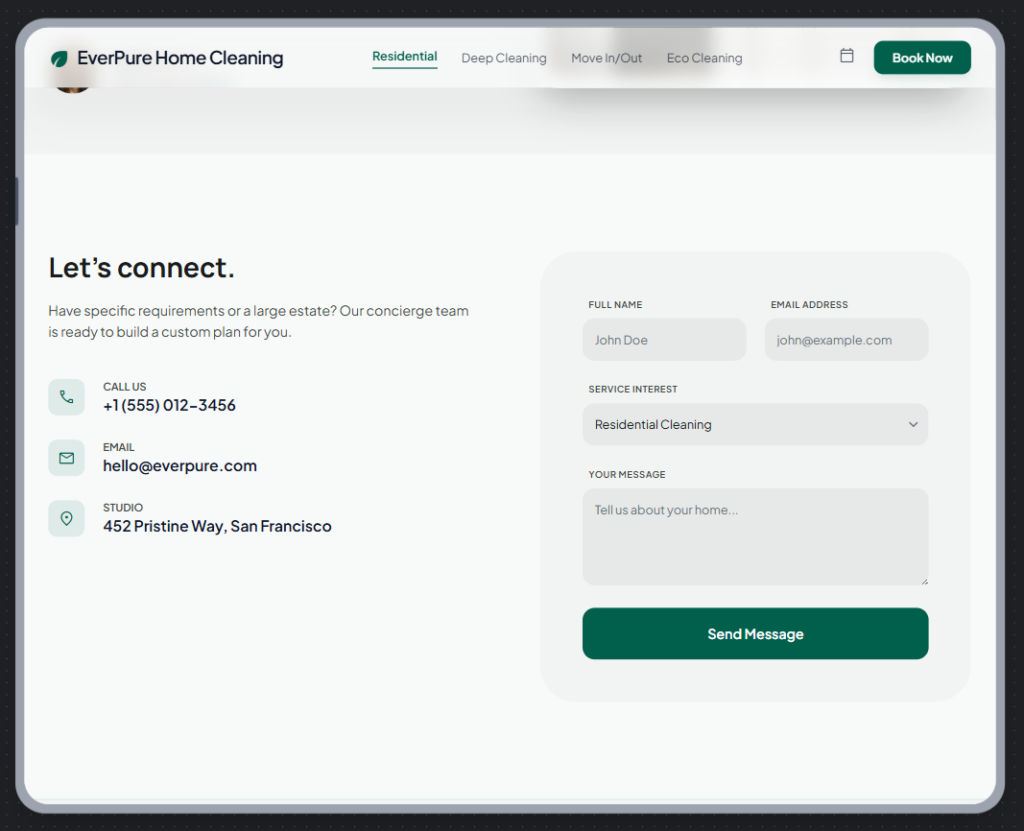Click the EverPure Home Cleaning brand name
1024x831 pixels.
[180, 58]
